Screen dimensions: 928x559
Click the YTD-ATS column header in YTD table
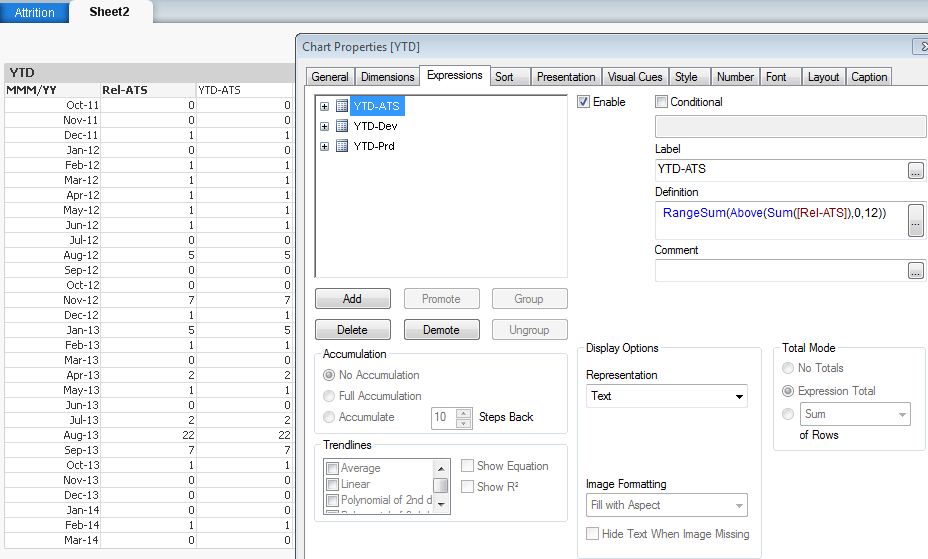pos(244,90)
